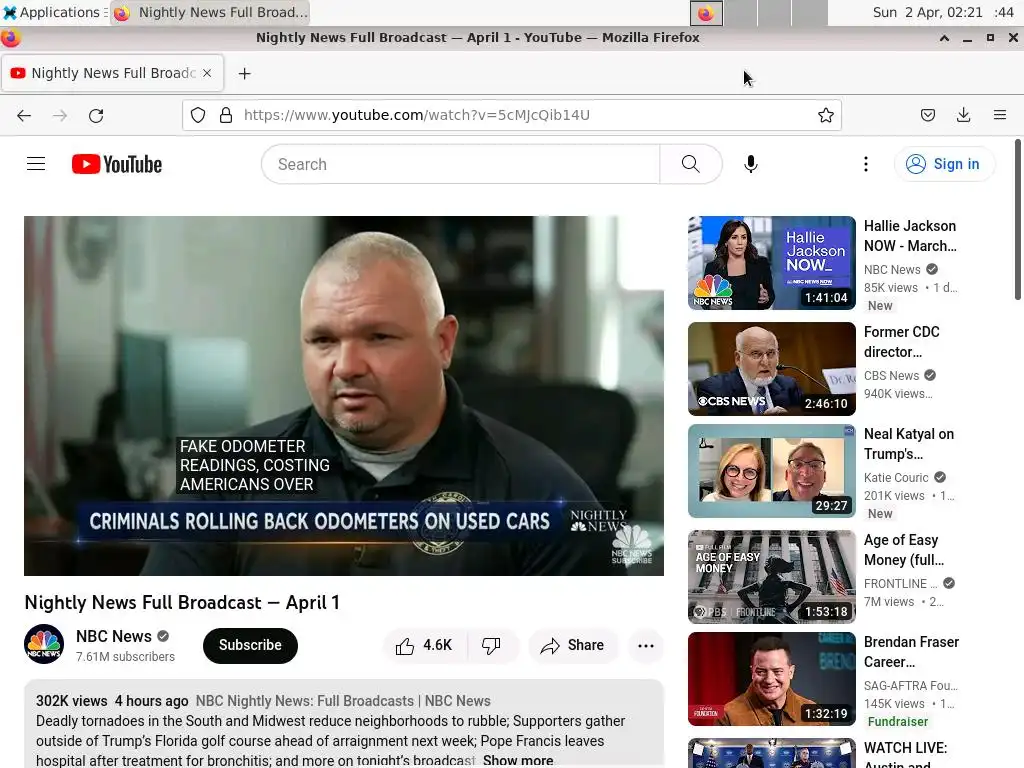The height and width of the screenshot is (768, 1024).
Task: Go back with browser back arrow
Action: pos(24,116)
